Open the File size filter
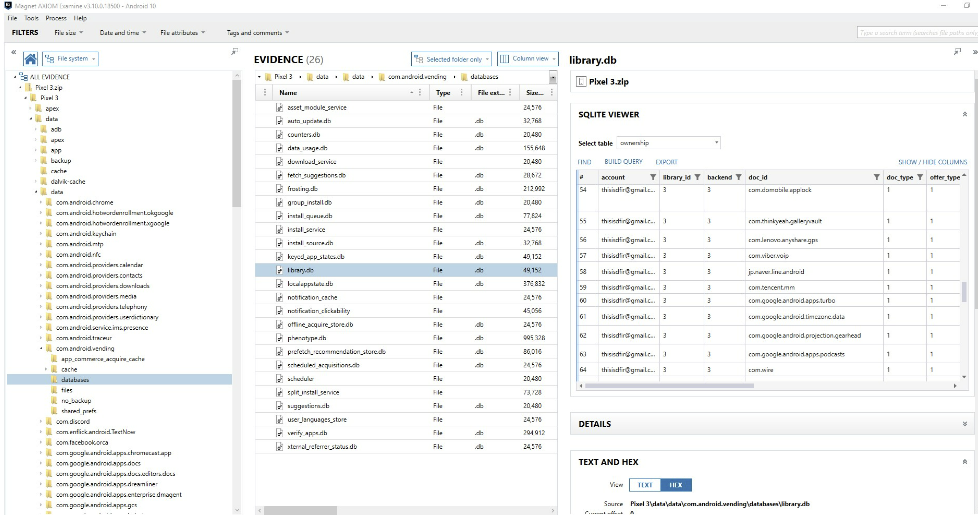Image resolution: width=978 pixels, height=525 pixels. coord(69,32)
